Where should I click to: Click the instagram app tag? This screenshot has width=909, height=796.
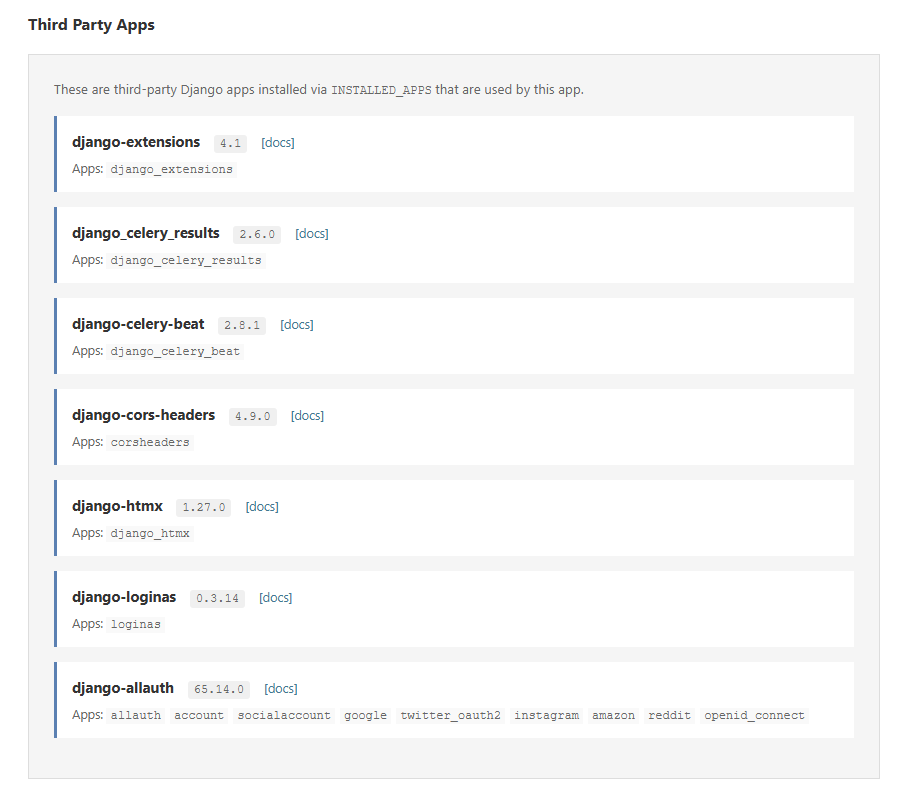[x=546, y=715]
